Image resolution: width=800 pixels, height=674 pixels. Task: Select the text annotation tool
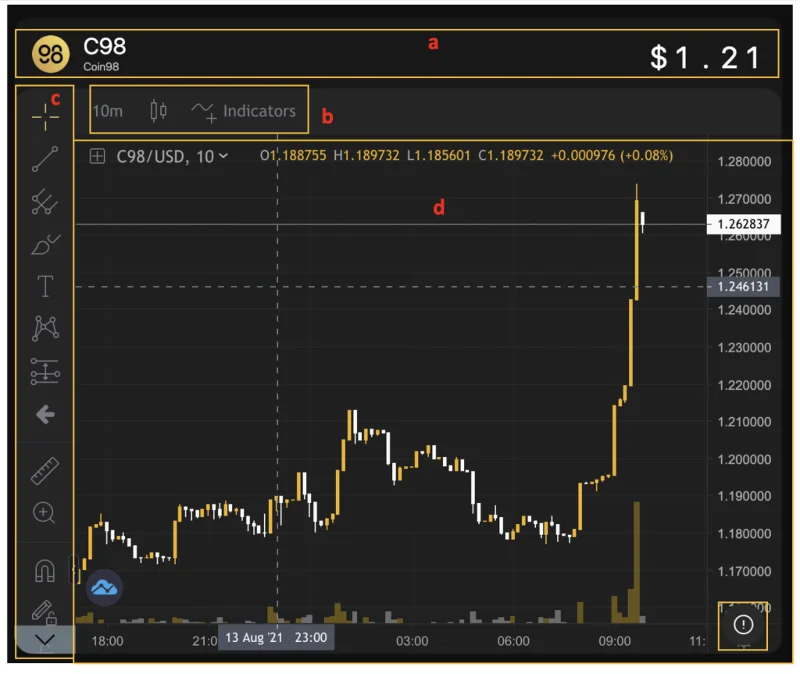(x=45, y=286)
